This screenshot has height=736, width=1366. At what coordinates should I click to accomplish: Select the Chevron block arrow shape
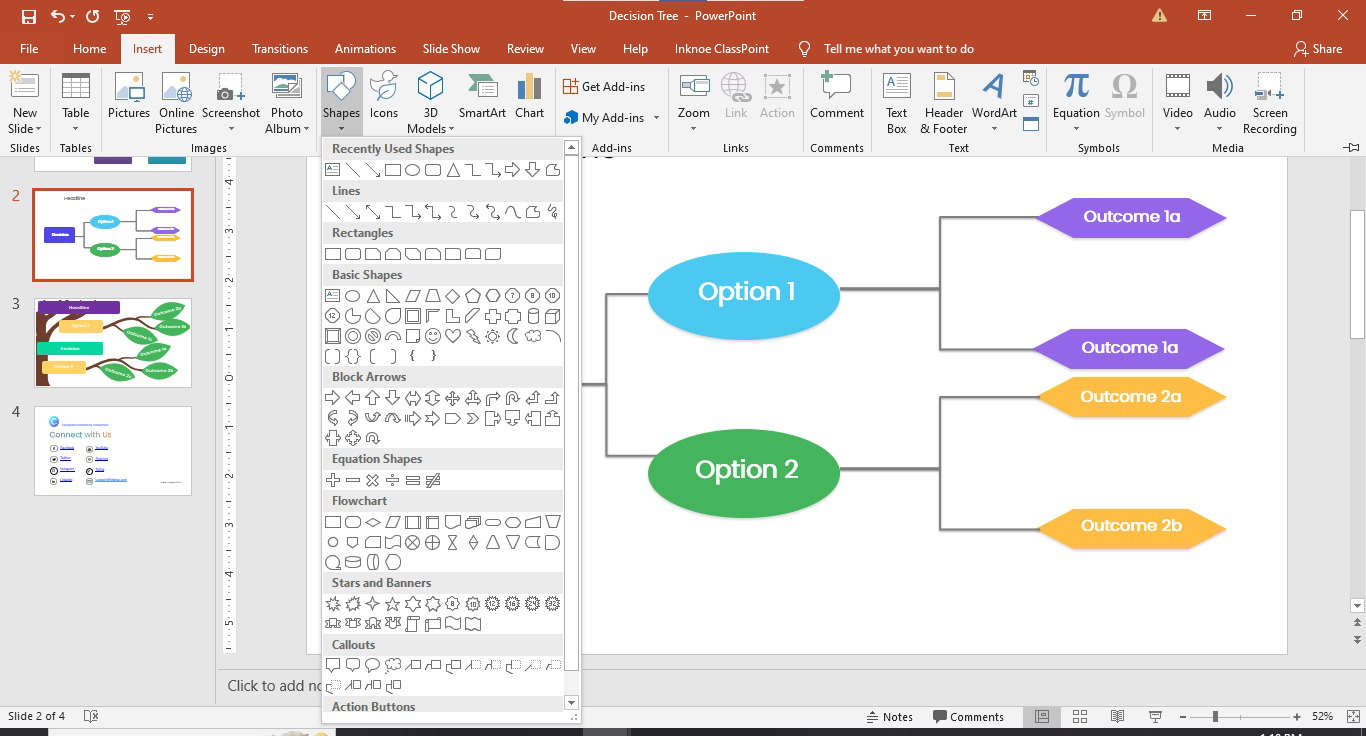[473, 418]
